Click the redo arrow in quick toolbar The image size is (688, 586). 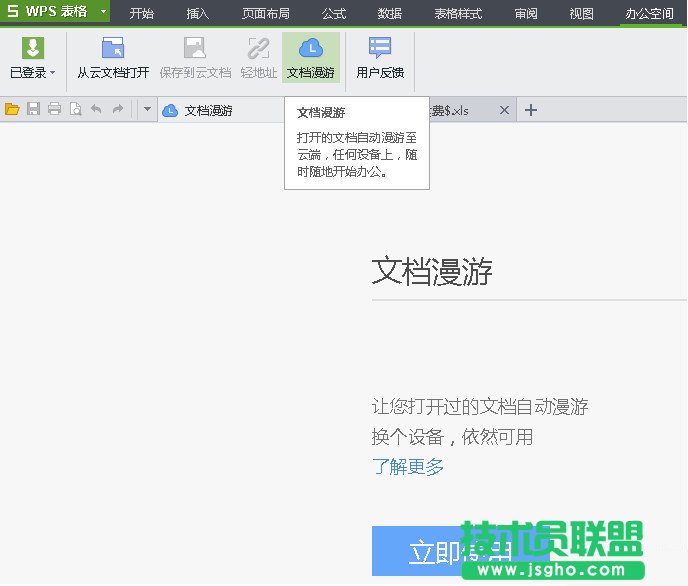point(118,110)
